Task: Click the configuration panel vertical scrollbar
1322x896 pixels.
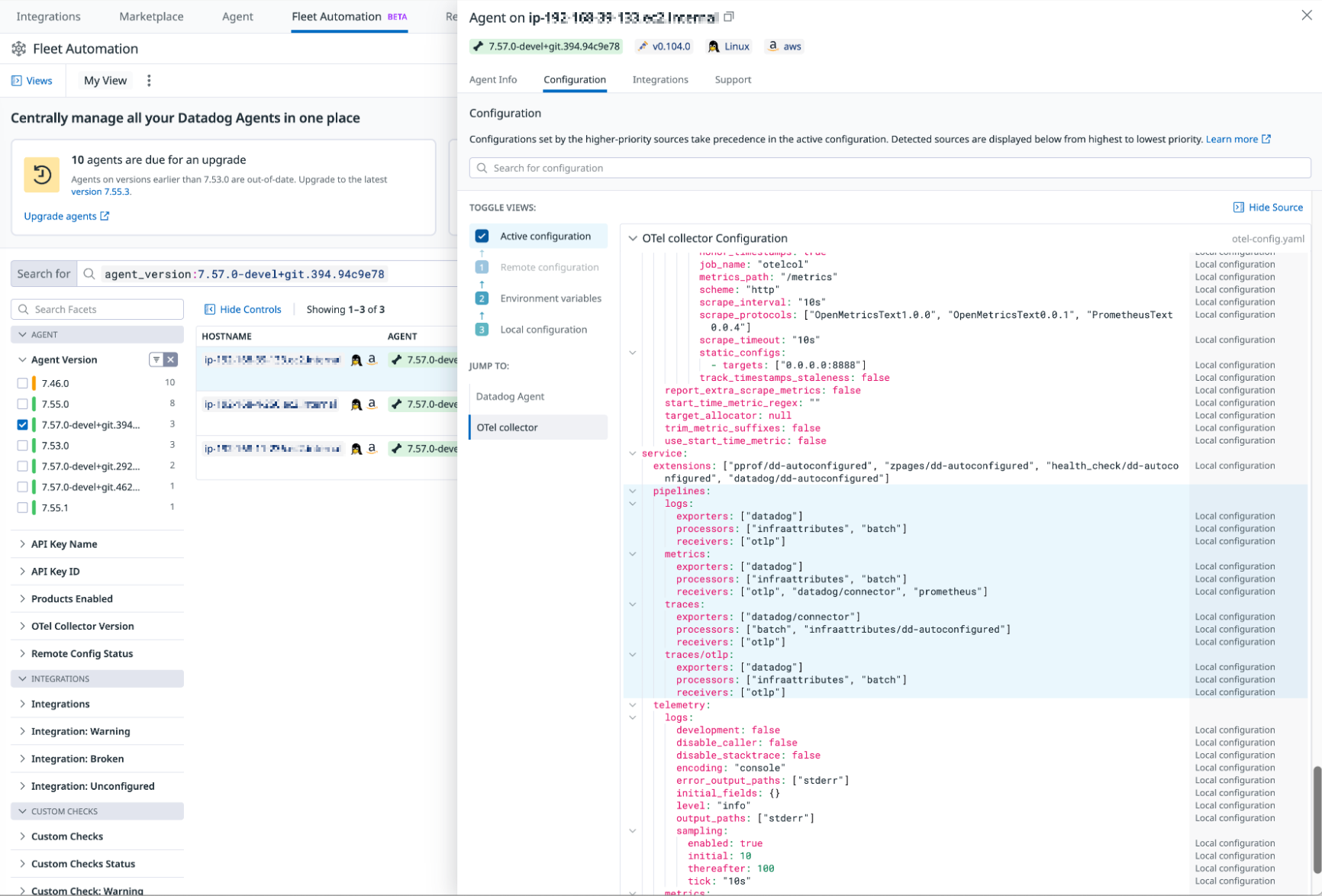Action: click(1316, 820)
